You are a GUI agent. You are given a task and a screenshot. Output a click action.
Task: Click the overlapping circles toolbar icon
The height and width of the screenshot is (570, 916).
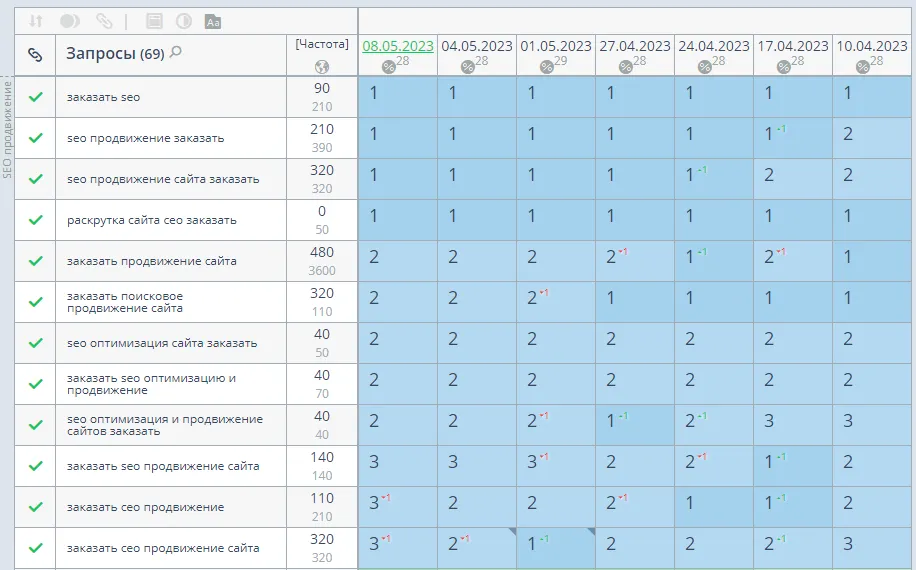pos(70,20)
